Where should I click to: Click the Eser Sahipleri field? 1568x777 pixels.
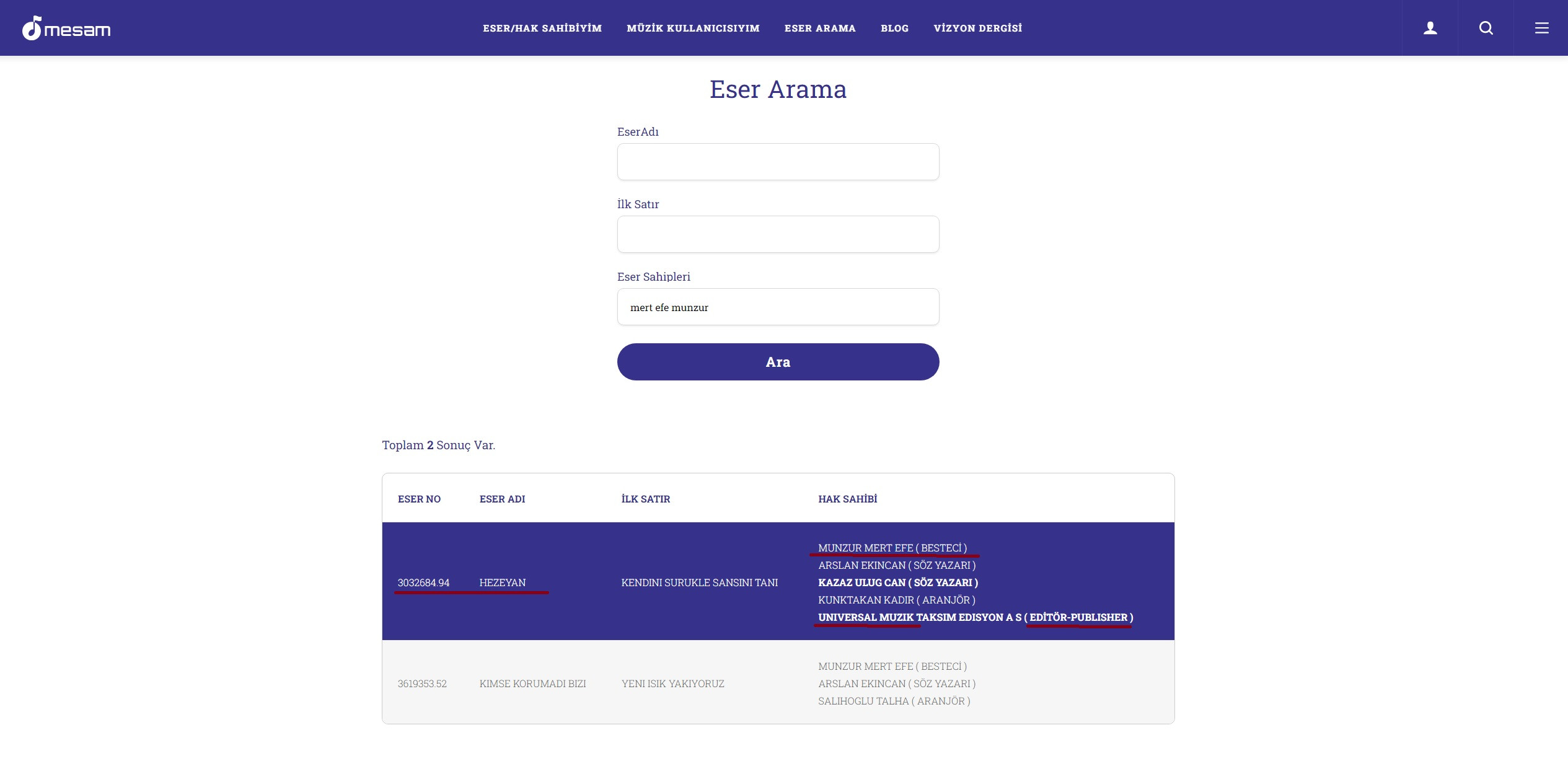(x=778, y=307)
